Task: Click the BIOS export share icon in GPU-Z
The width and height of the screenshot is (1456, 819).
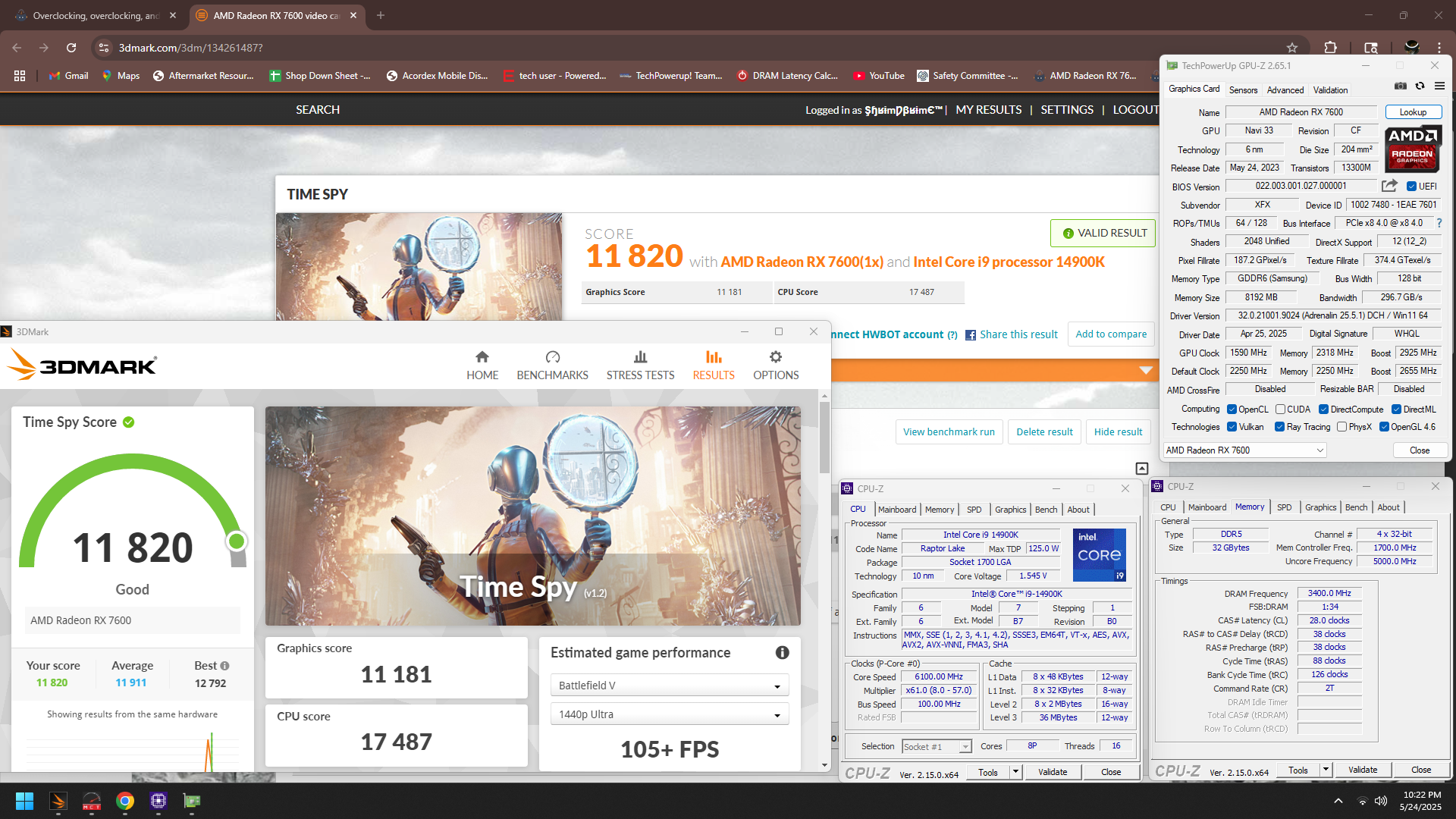Action: [x=1389, y=186]
